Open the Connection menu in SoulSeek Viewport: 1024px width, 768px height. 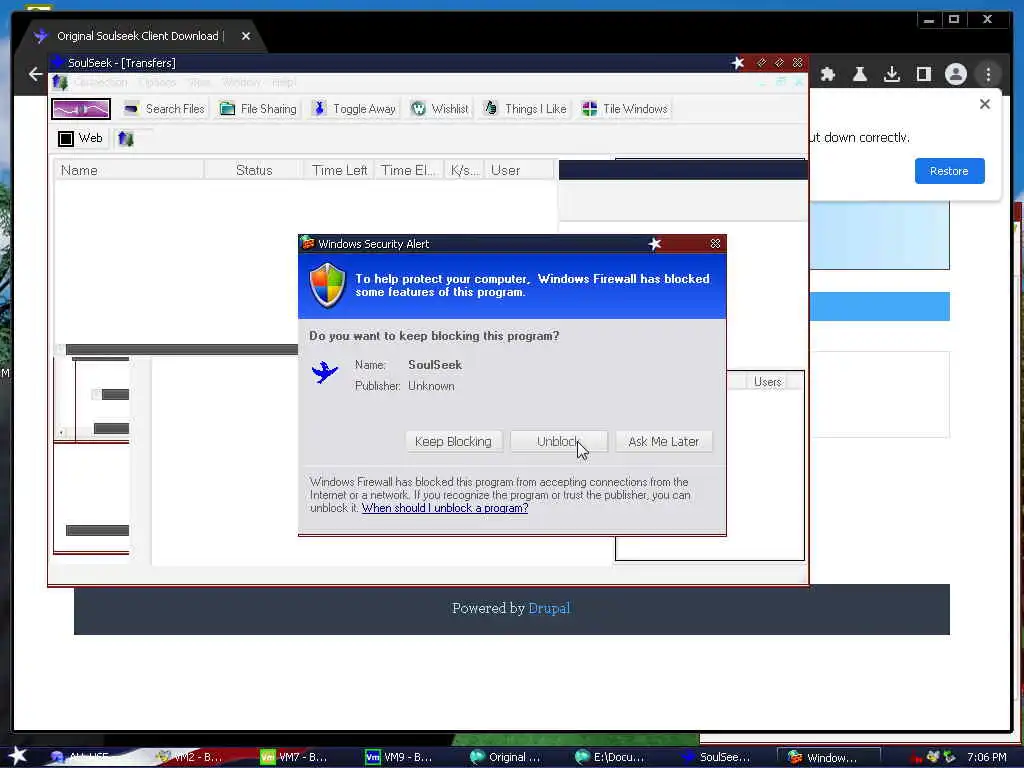[x=101, y=82]
